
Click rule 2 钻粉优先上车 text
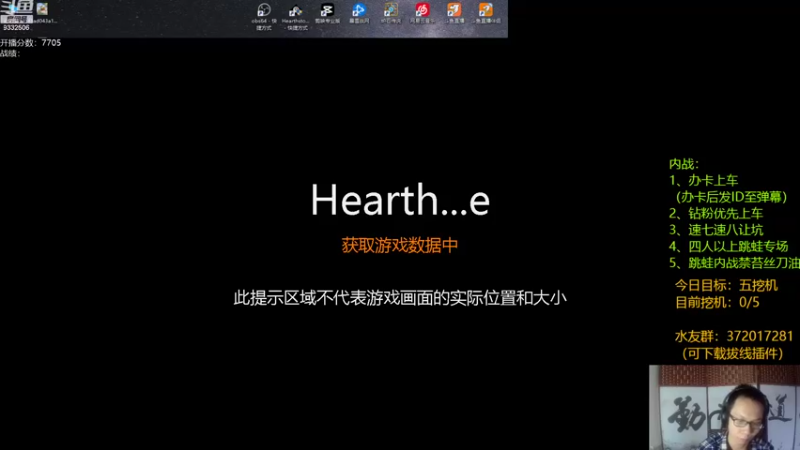pos(716,213)
